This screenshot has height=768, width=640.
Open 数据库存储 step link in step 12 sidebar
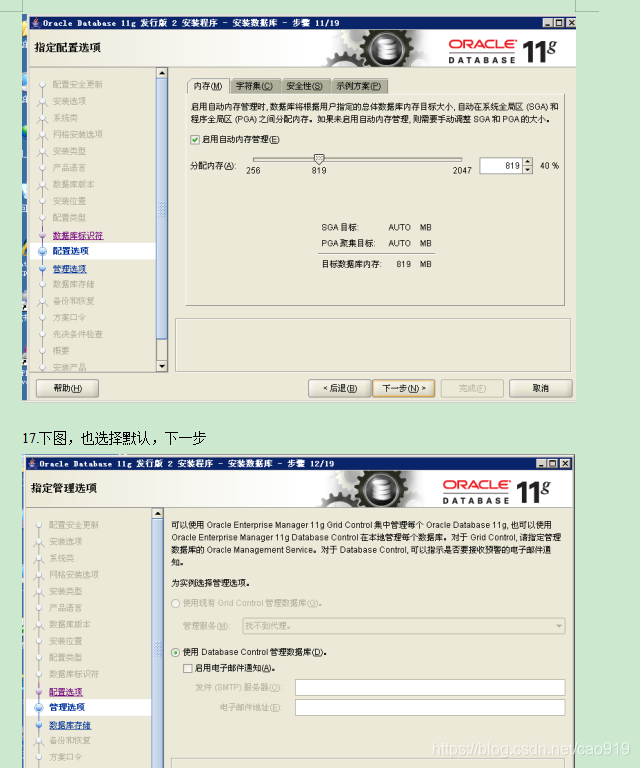click(70, 725)
